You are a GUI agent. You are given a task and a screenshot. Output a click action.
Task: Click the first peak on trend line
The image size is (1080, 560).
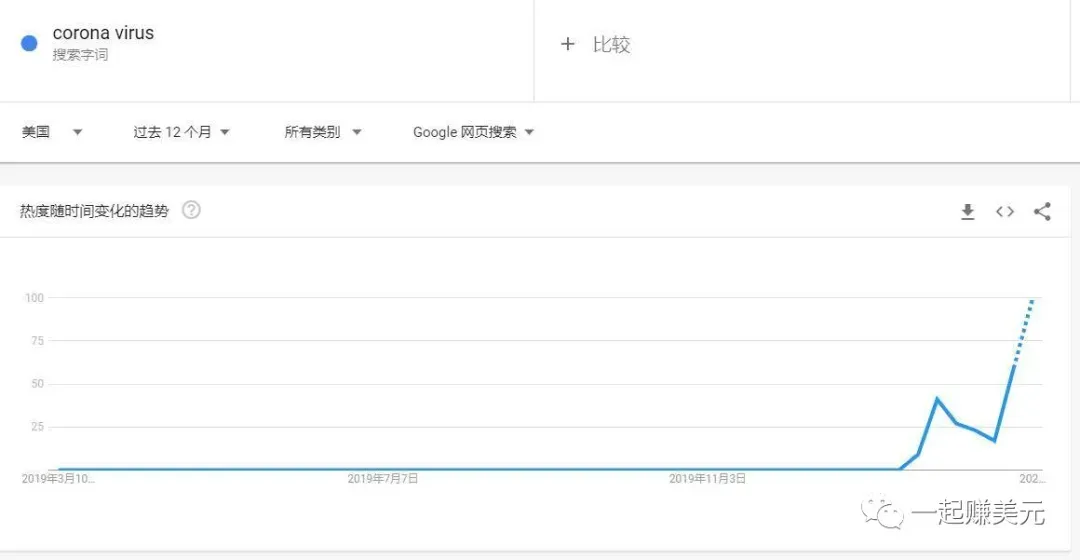[937, 399]
